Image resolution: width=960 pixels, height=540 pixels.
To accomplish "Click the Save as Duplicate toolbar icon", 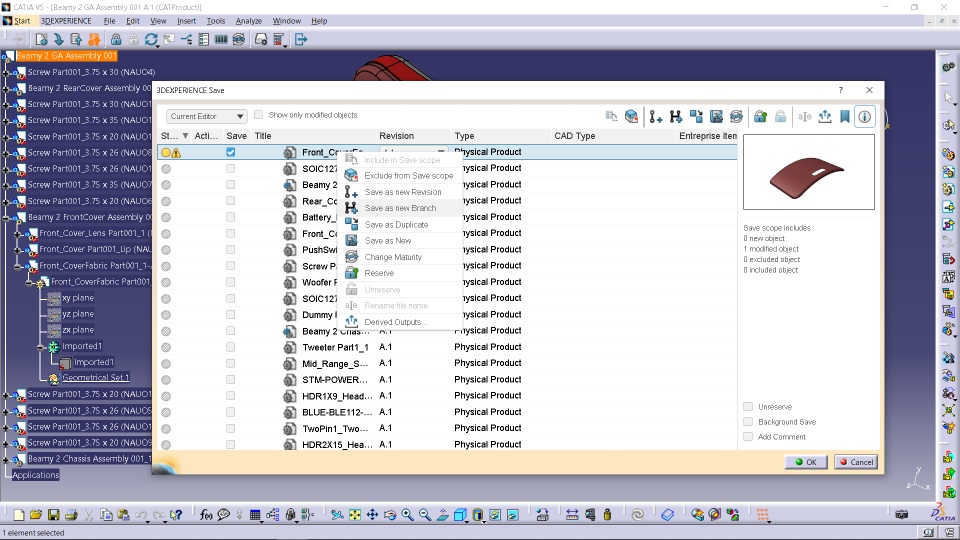I will pos(696,116).
